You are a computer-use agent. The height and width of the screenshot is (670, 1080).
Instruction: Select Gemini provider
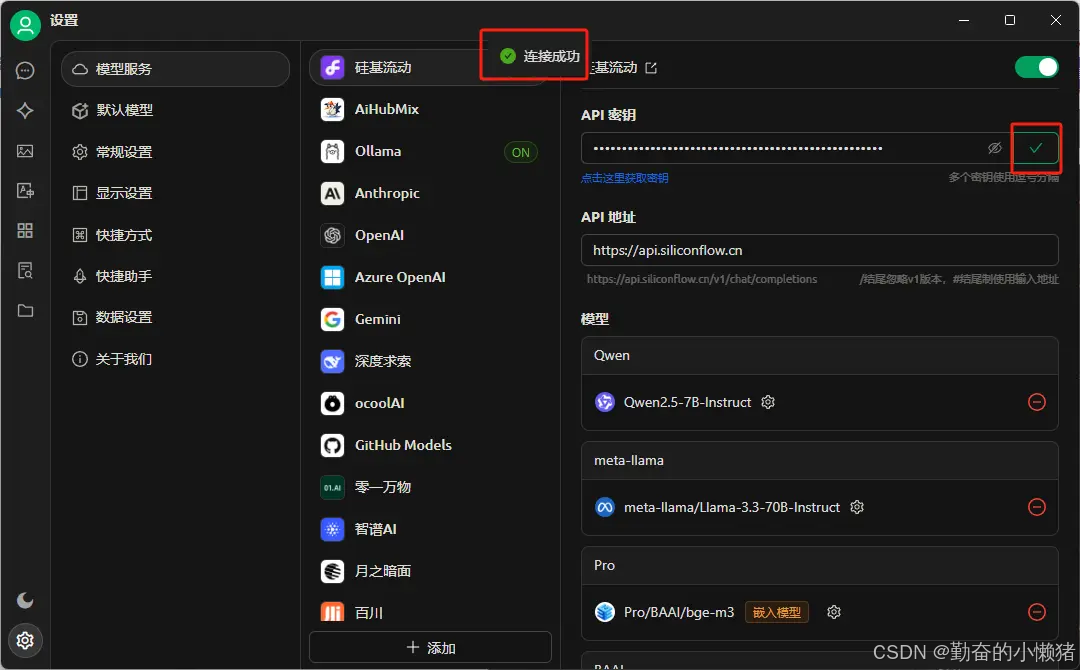[x=430, y=320]
